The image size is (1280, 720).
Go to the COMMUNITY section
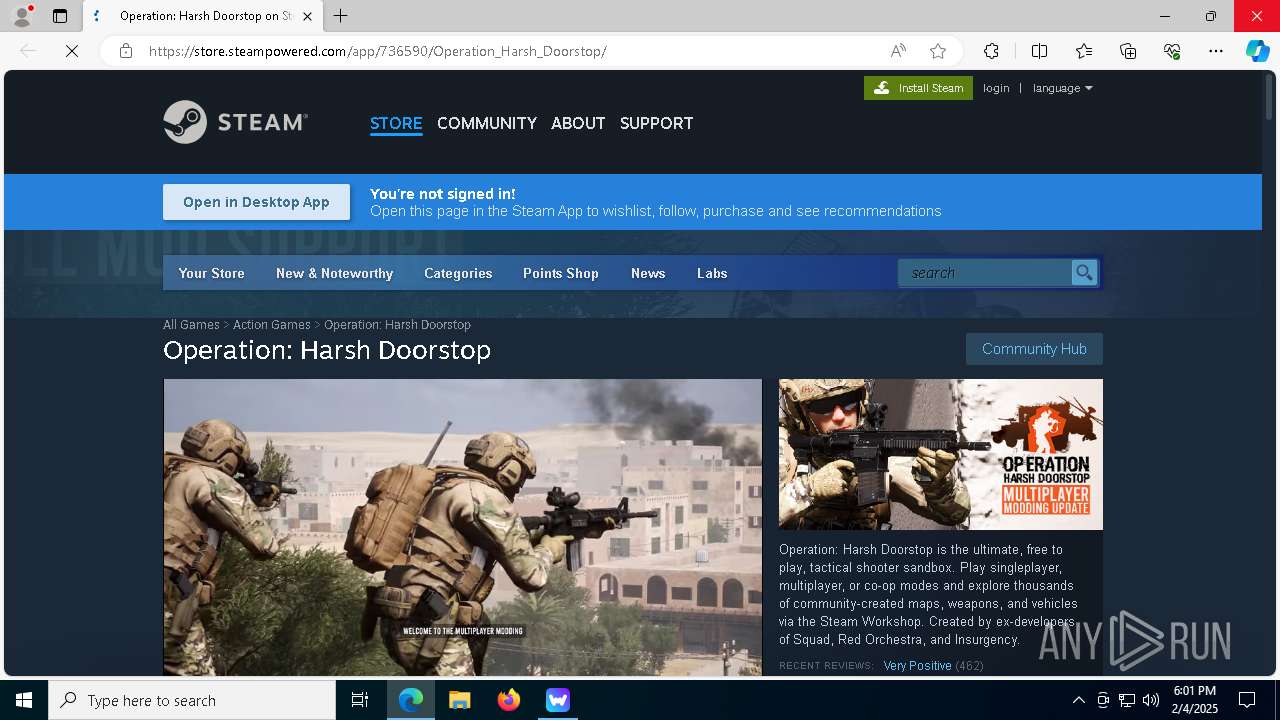click(487, 123)
